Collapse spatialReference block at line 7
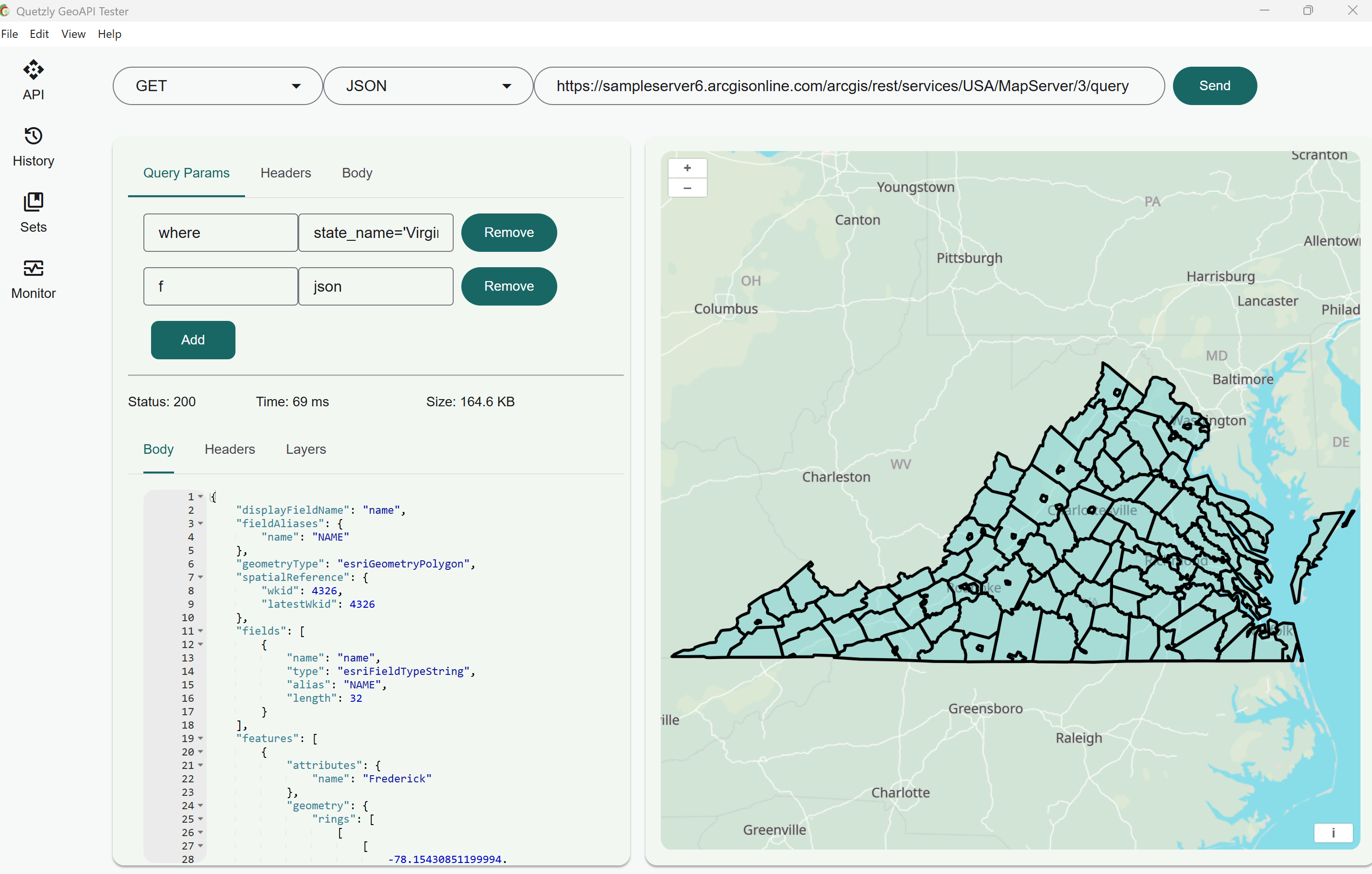1372x874 pixels. [200, 577]
